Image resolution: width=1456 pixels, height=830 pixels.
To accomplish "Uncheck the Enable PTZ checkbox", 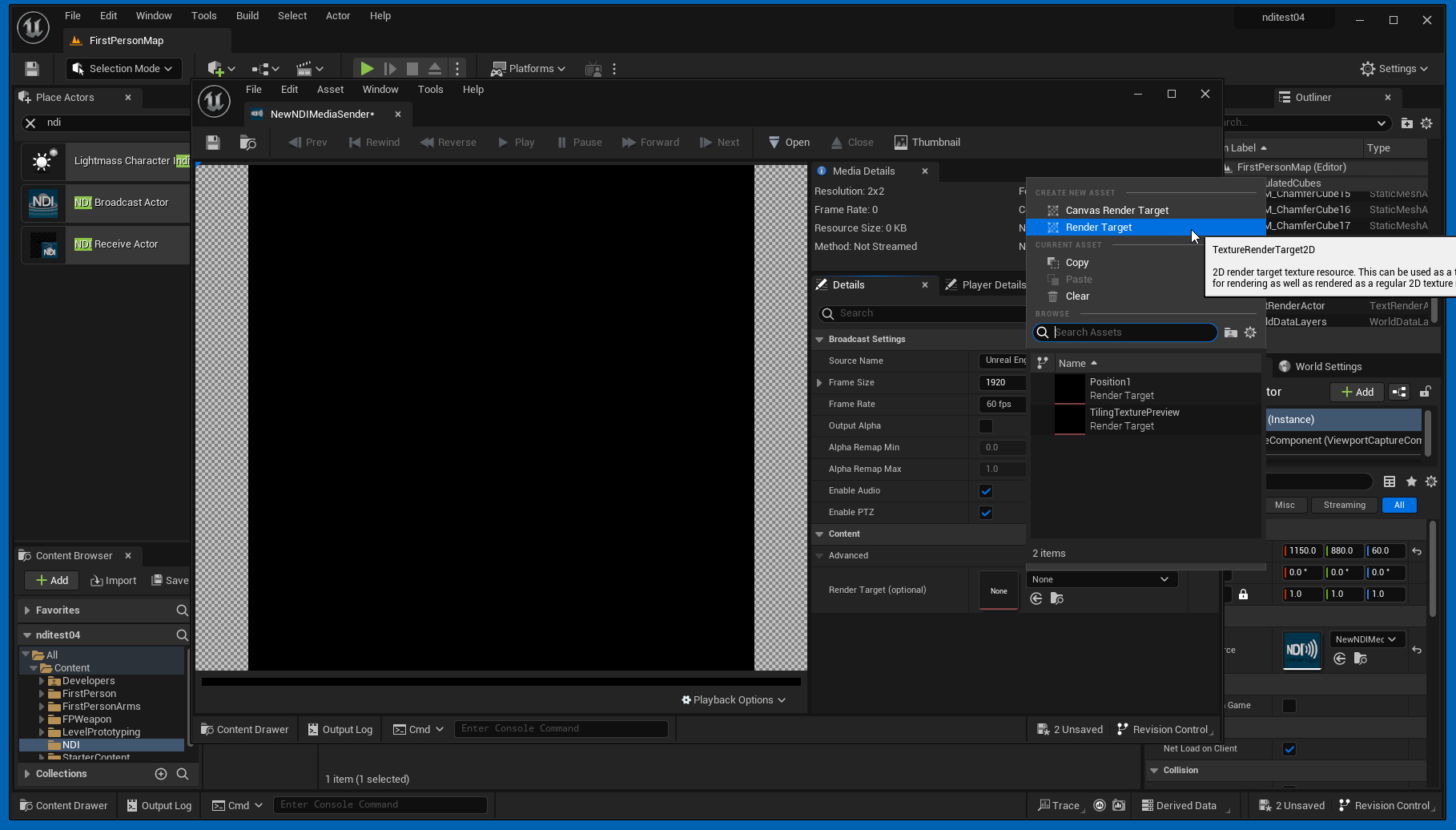I will (x=986, y=513).
